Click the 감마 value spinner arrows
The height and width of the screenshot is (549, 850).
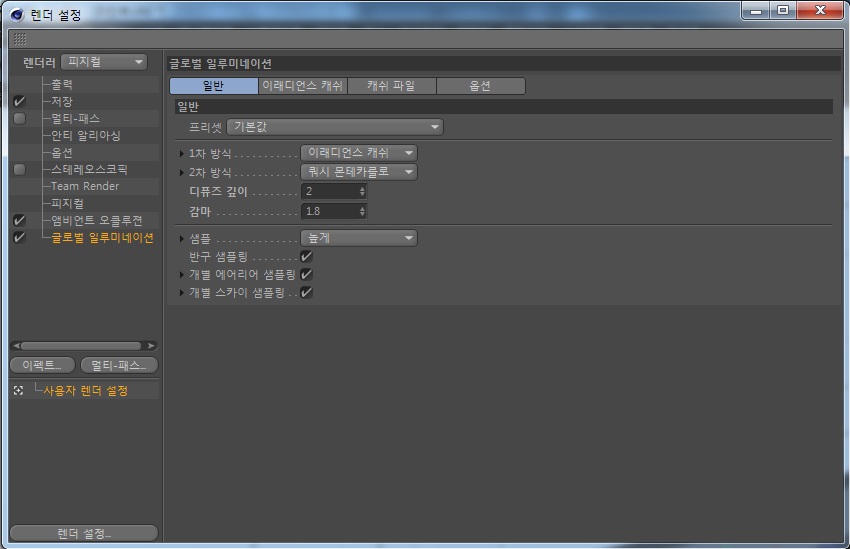362,211
